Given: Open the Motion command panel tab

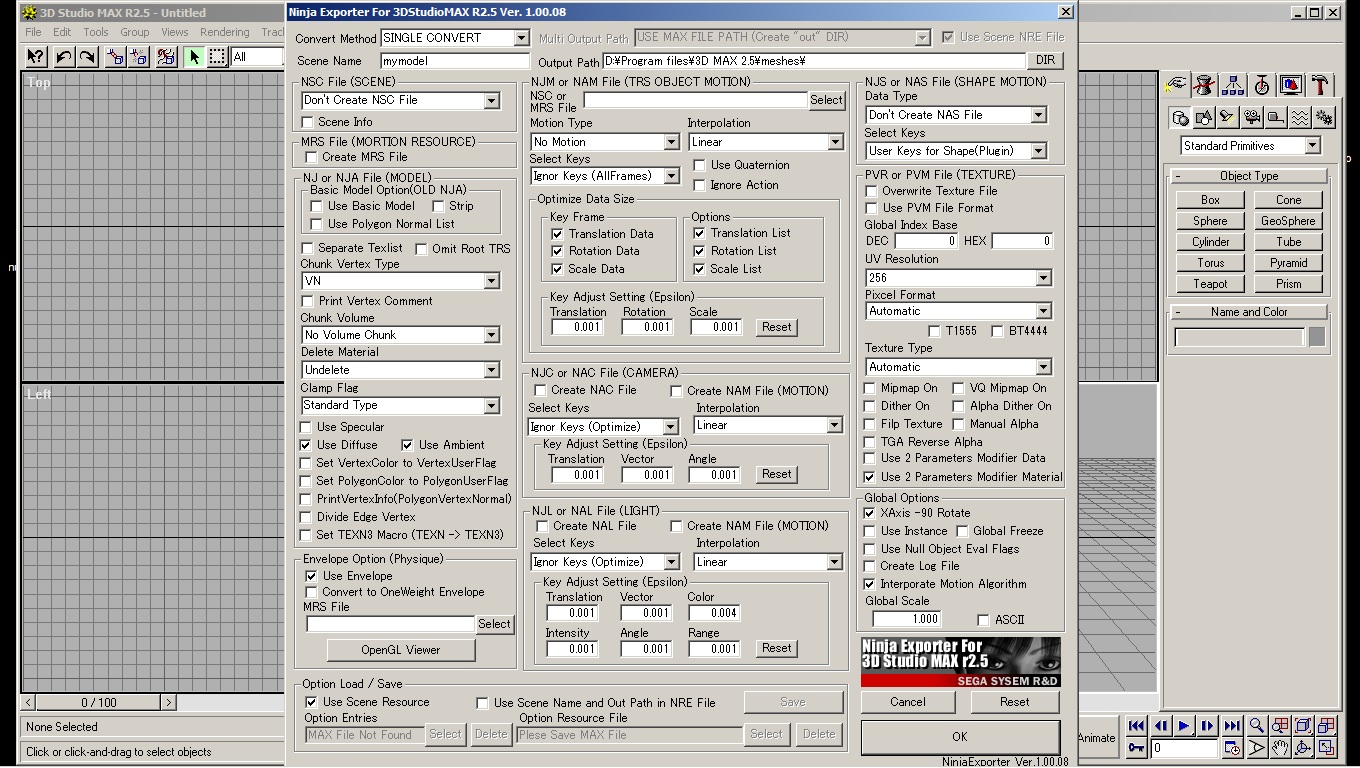Looking at the screenshot, I should tap(1262, 85).
